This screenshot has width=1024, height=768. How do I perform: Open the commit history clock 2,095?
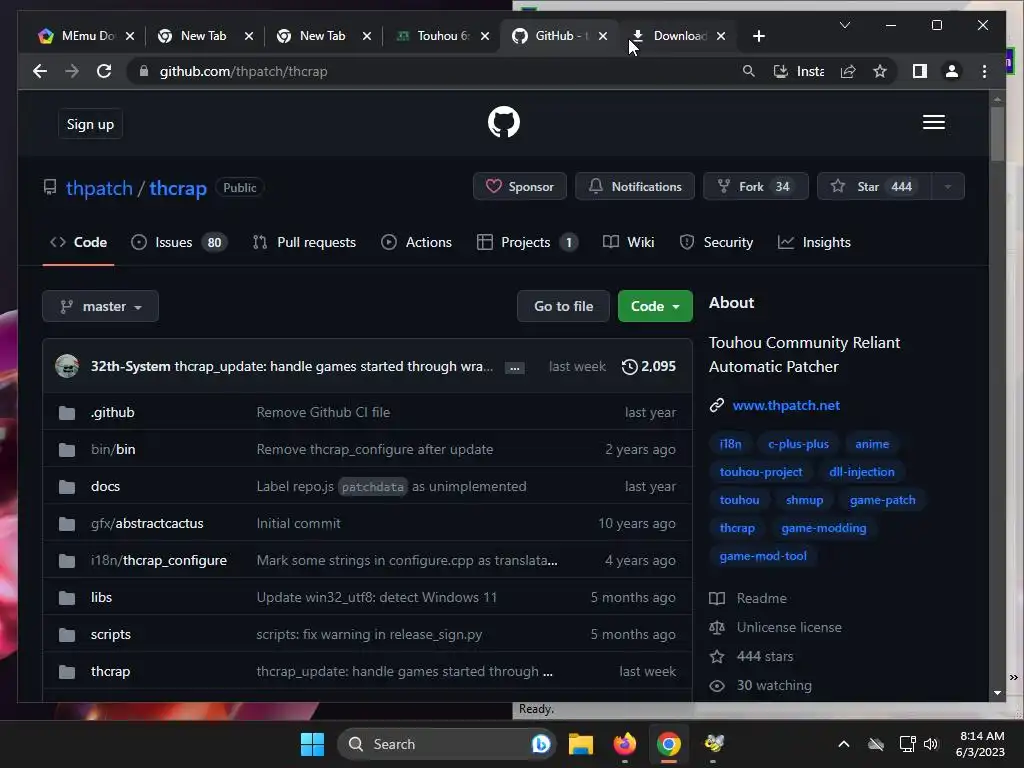coord(648,366)
